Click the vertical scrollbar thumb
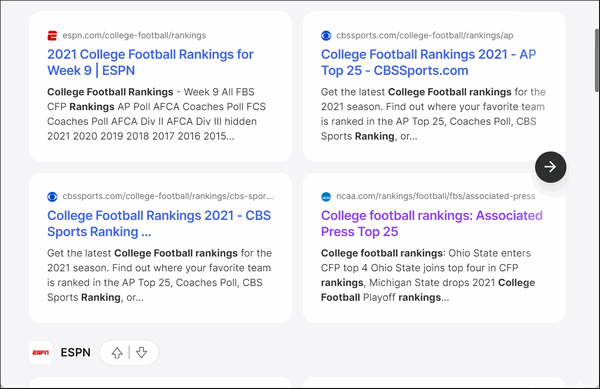This screenshot has width=600, height=389. (x=597, y=60)
